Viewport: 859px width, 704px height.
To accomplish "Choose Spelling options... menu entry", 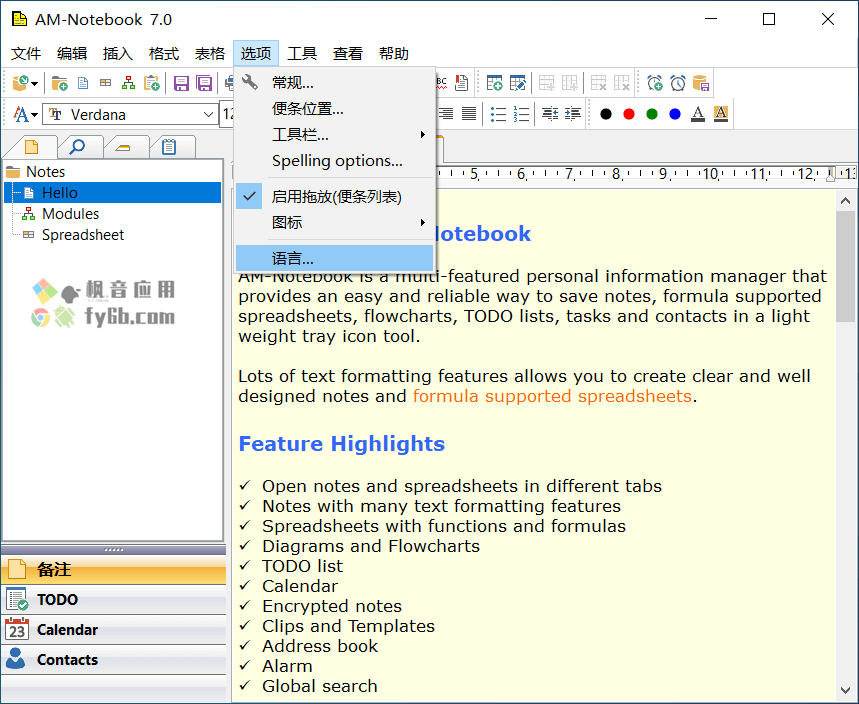I will [x=335, y=161].
